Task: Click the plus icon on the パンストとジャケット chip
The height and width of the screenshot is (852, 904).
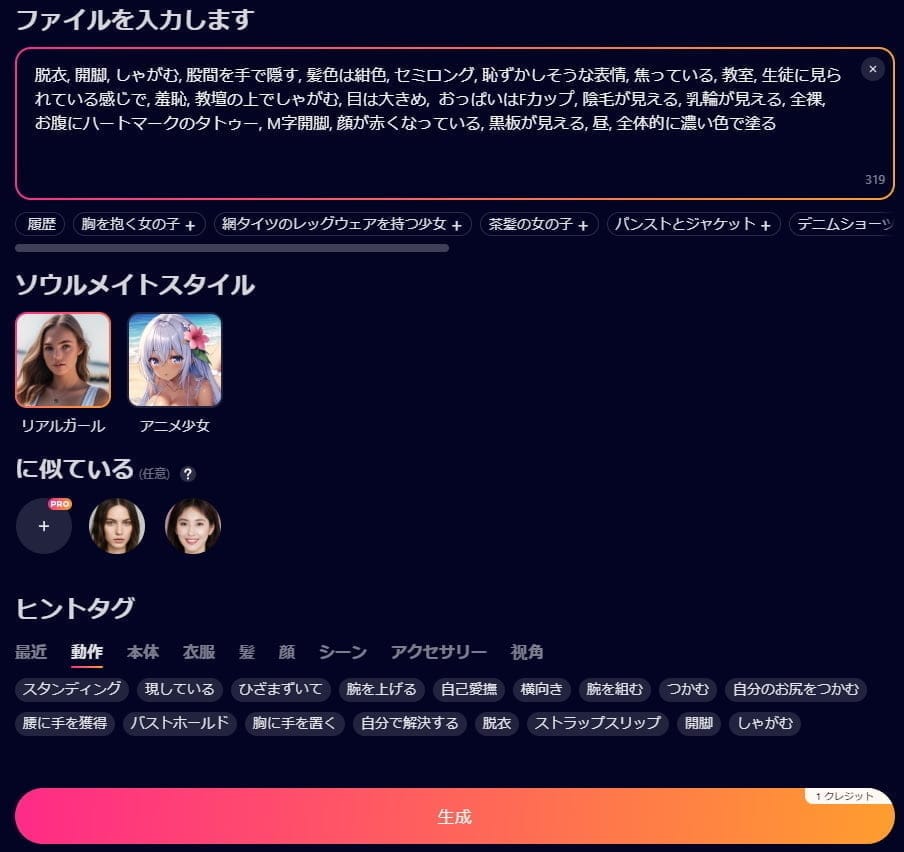Action: 766,225
